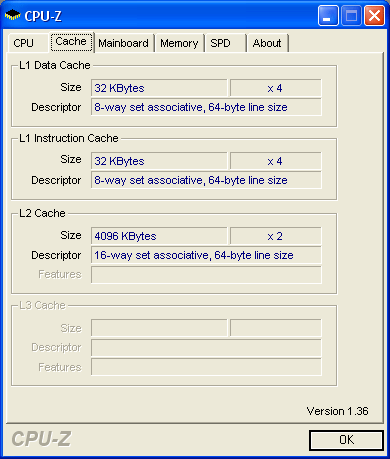Open the Mainboard tab

point(123,43)
